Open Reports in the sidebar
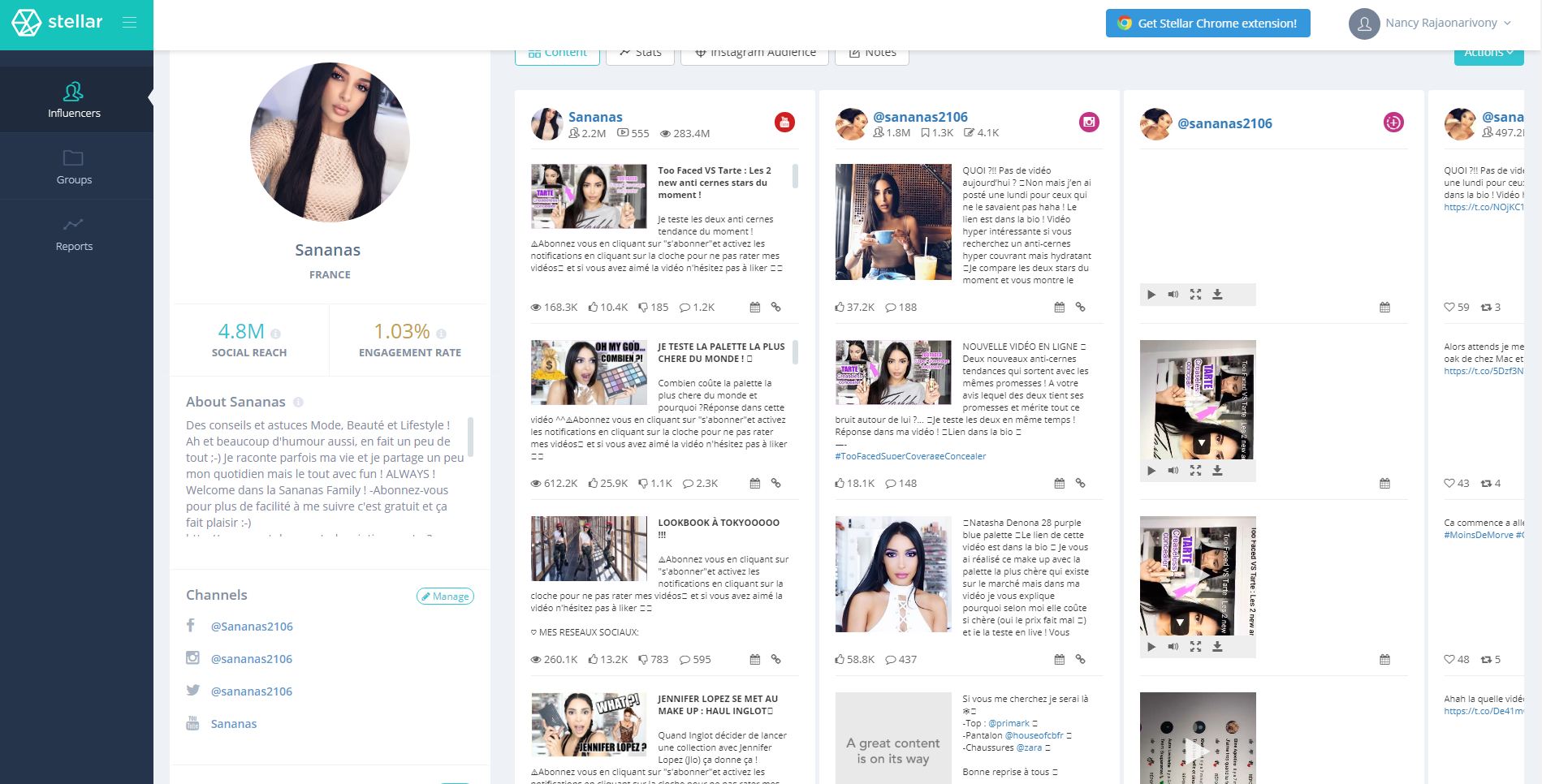This screenshot has width=1542, height=784. point(74,234)
